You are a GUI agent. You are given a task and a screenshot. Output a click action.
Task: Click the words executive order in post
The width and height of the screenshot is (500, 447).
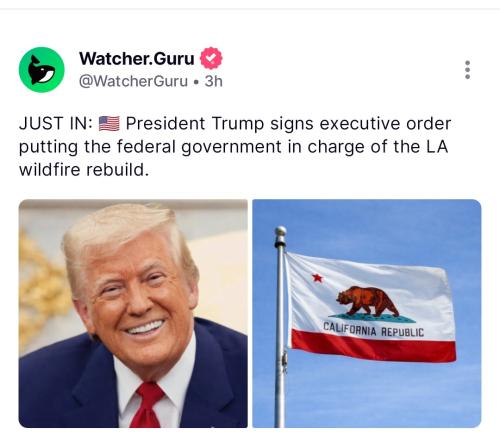385,124
